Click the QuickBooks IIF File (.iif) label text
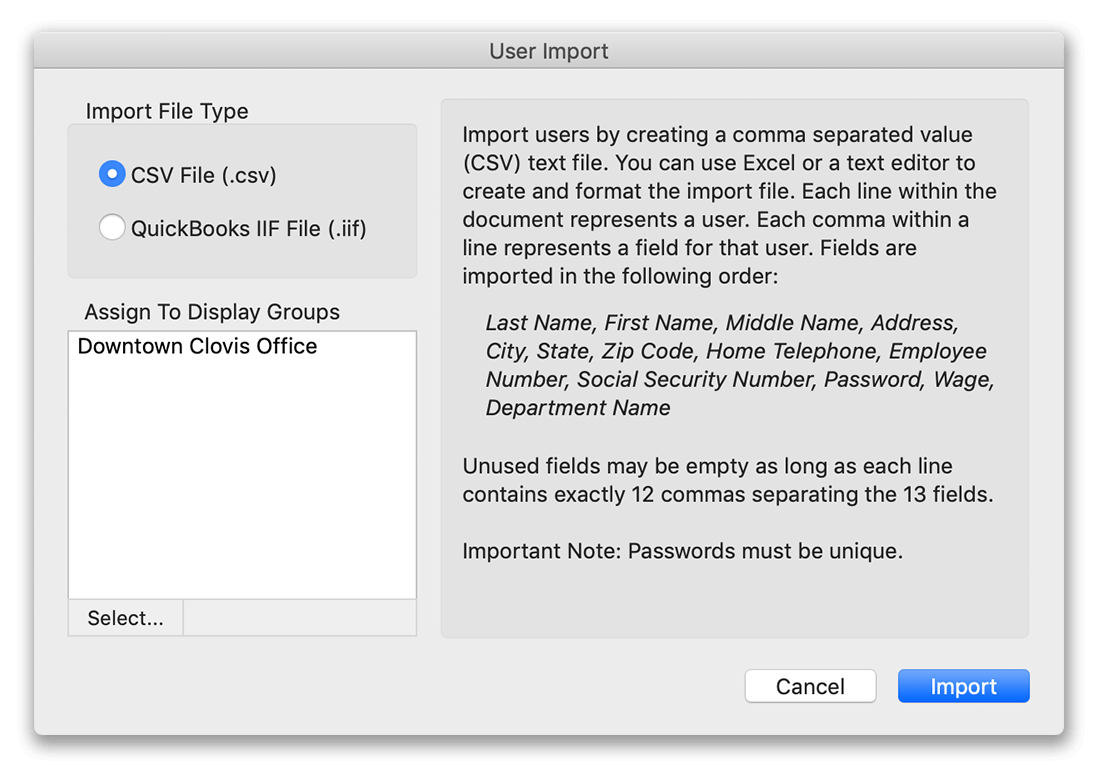The image size is (1100, 768). tap(246, 227)
